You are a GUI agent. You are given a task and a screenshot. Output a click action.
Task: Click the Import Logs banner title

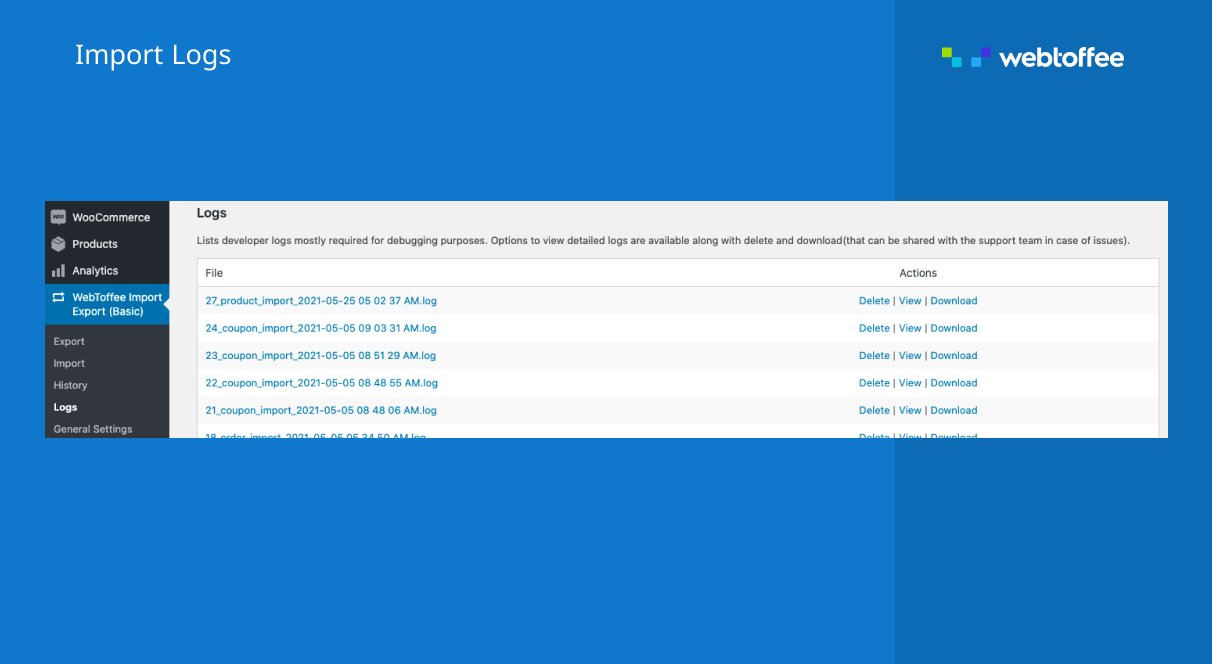tap(153, 55)
